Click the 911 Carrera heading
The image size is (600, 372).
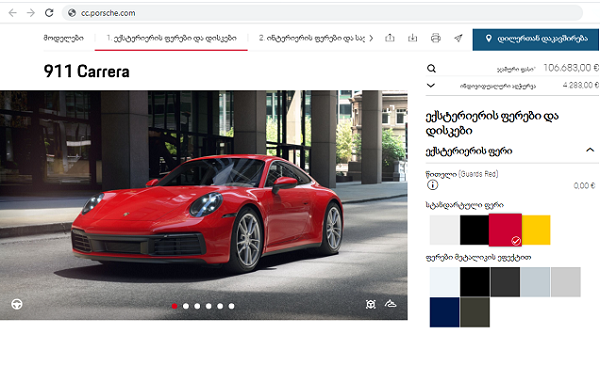86,72
